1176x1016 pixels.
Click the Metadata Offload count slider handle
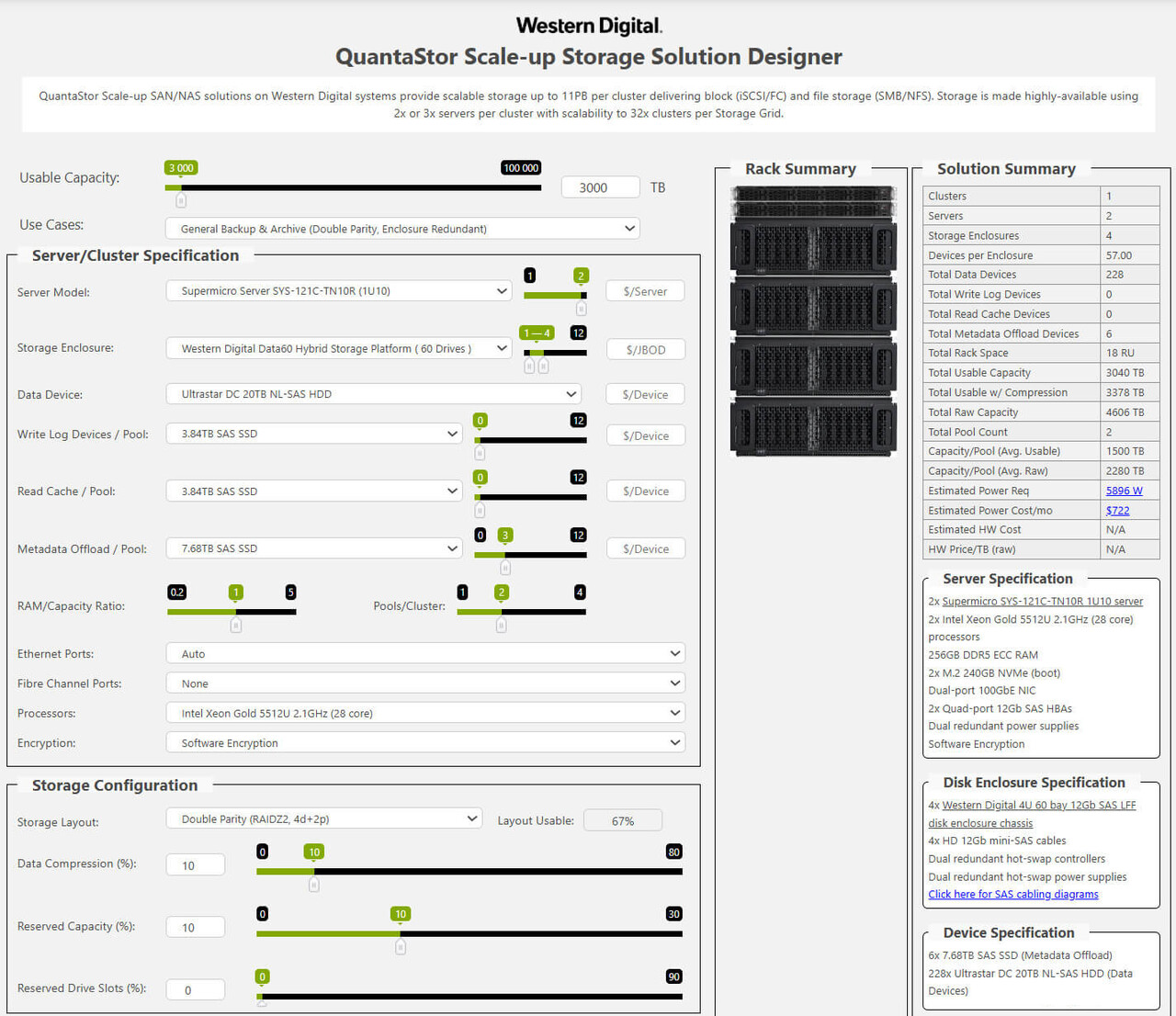coord(504,568)
